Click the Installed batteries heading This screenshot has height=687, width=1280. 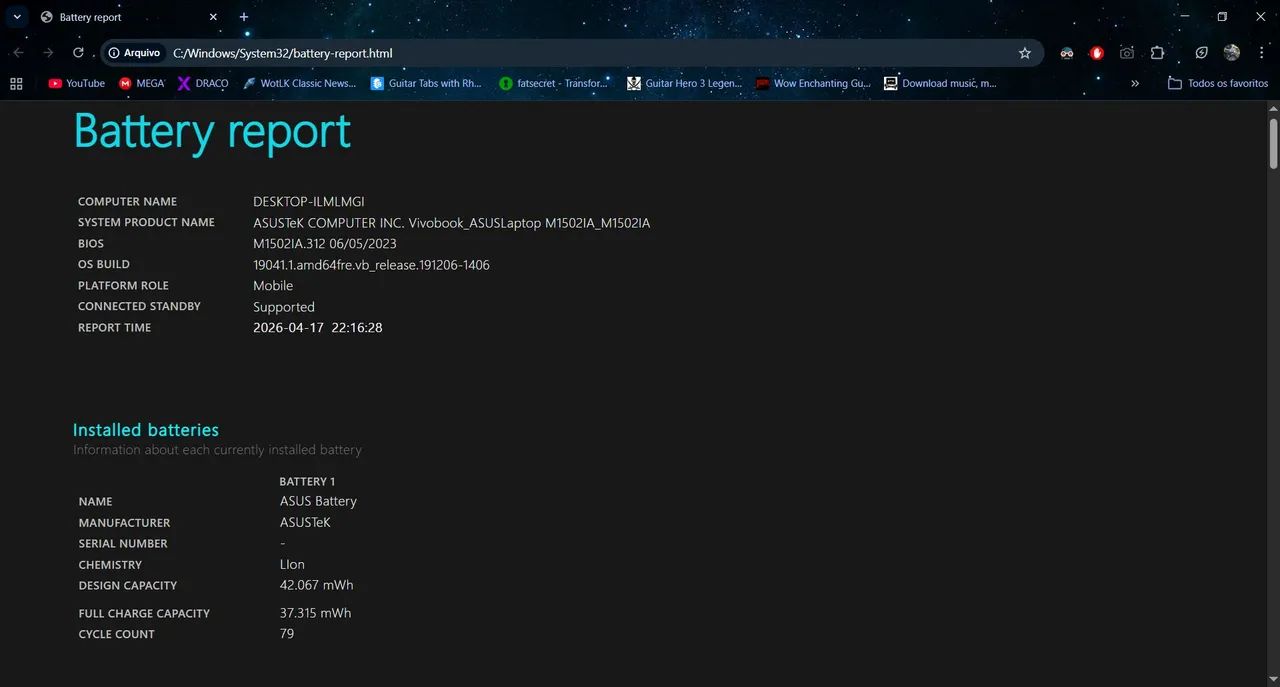pos(146,430)
